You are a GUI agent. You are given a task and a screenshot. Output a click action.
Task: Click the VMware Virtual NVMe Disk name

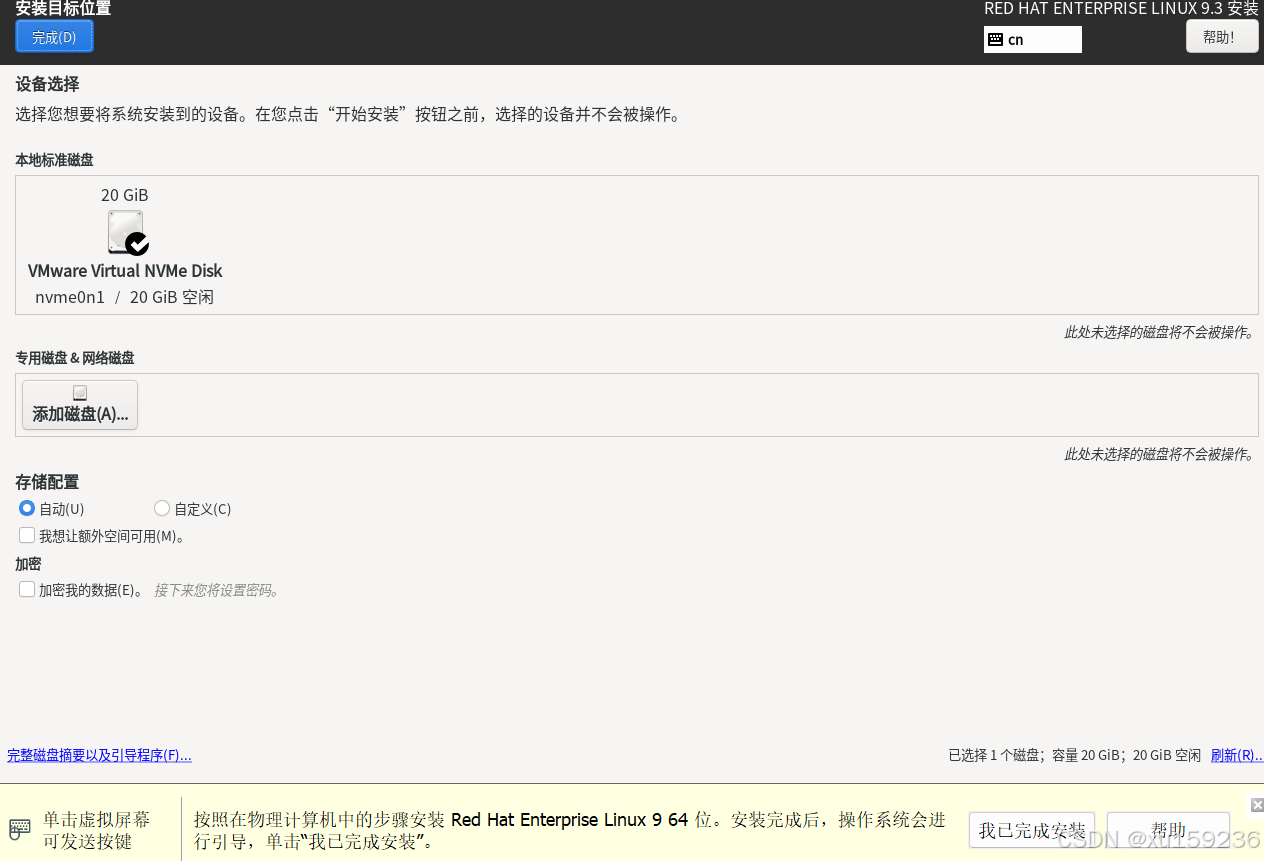(125, 271)
